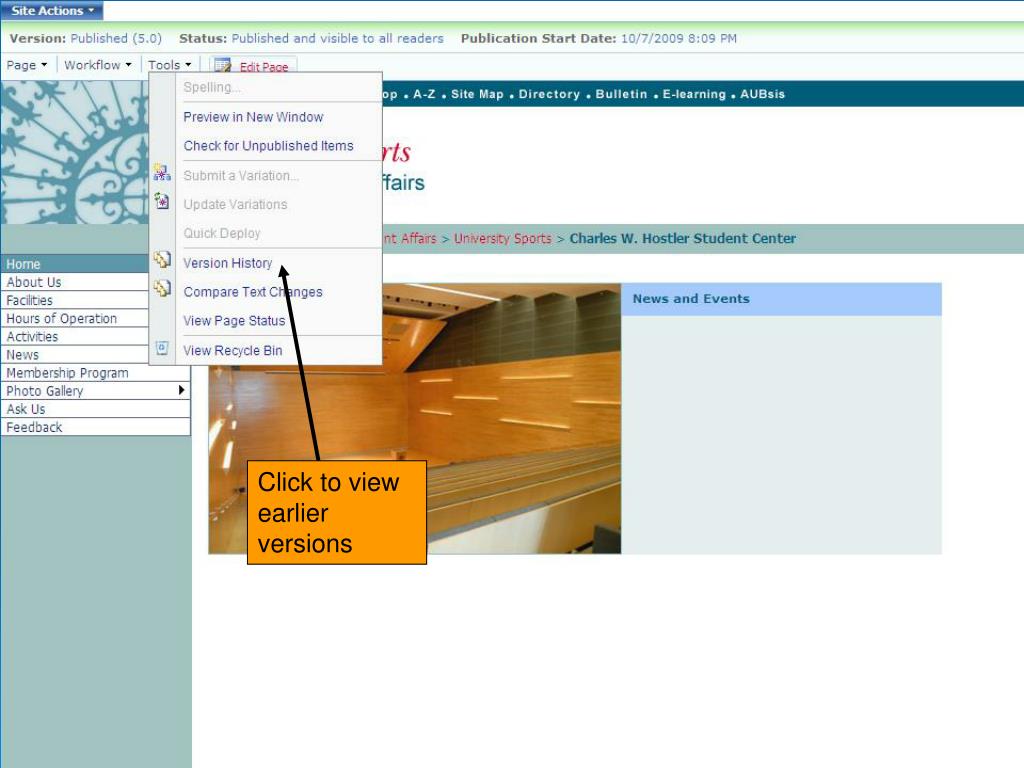1024x768 pixels.
Task: Select Version History menu entry
Action: coord(228,263)
